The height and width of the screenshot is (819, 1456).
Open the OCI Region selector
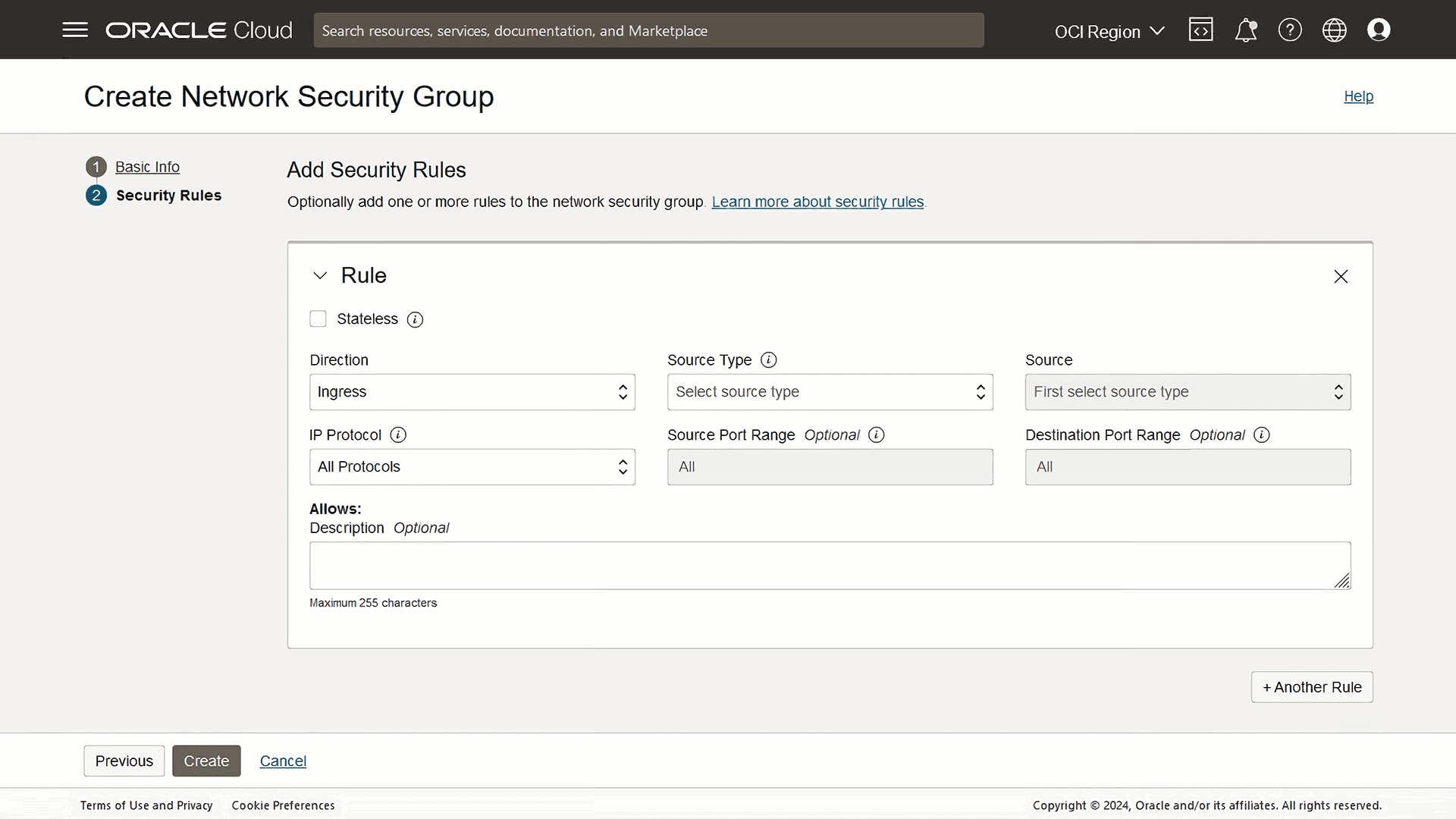tap(1109, 31)
